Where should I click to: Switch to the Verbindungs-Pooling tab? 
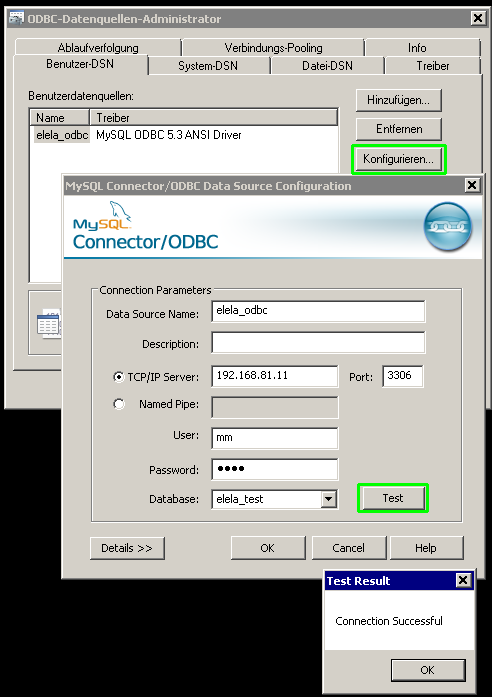(273, 48)
